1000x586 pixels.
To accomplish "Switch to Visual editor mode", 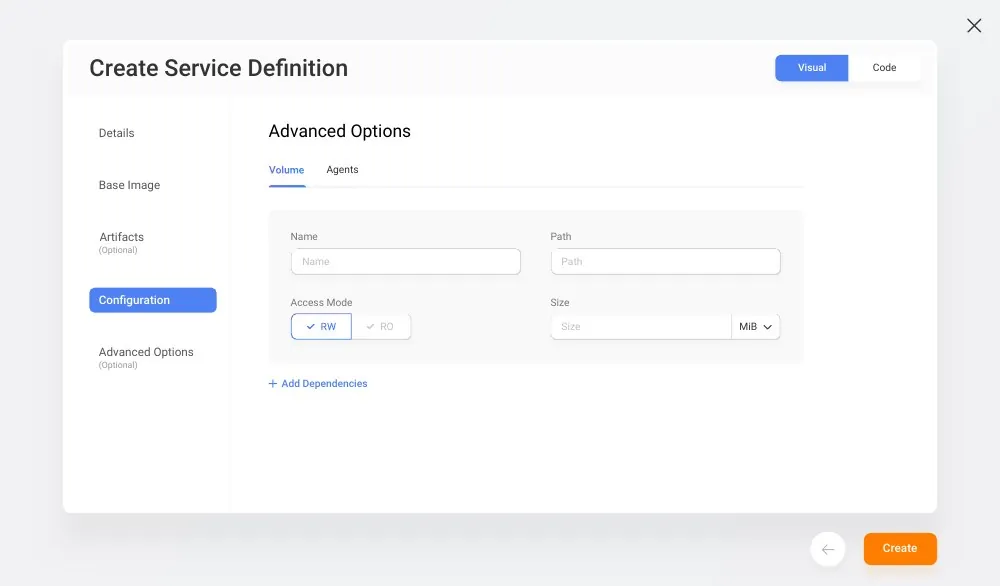I will pos(811,68).
